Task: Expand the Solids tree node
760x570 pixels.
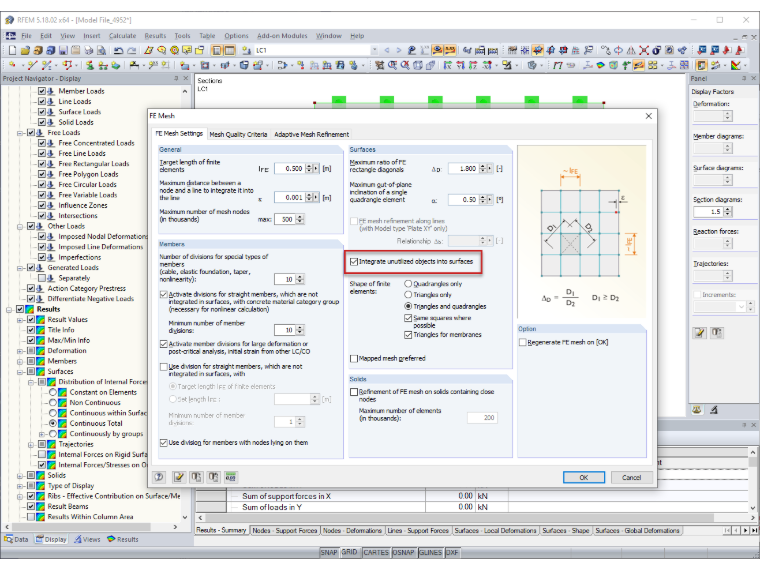Action: [x=20, y=475]
